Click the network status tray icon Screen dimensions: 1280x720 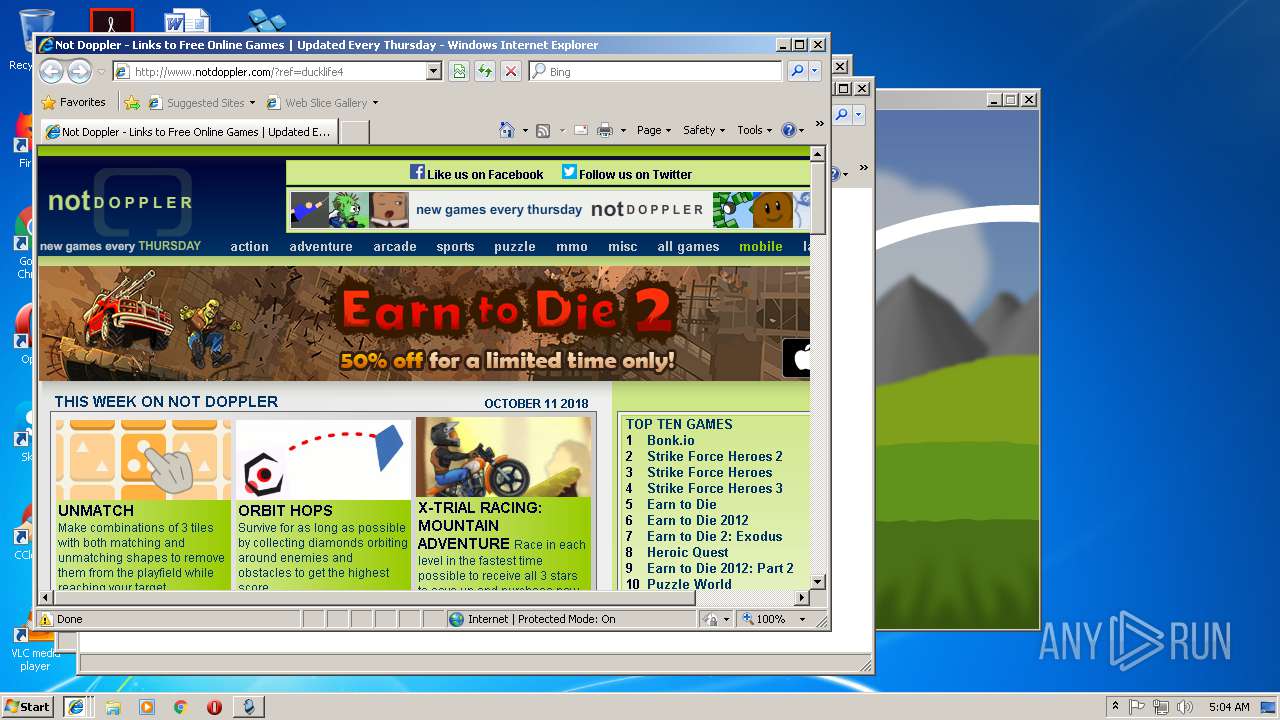coord(1161,707)
